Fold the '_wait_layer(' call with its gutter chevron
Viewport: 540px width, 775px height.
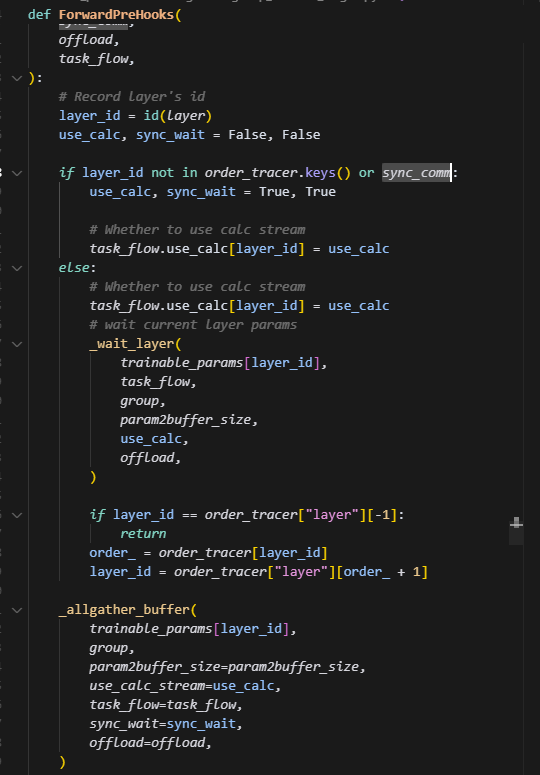17,344
